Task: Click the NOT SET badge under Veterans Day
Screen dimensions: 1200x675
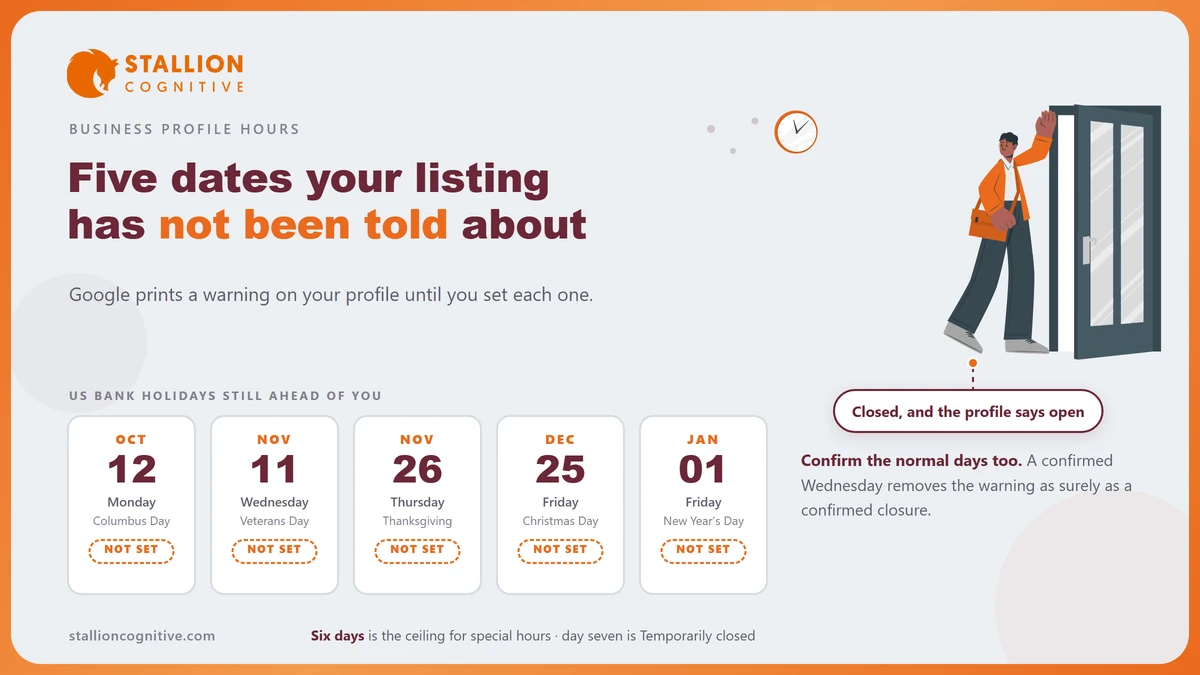Action: tap(274, 550)
